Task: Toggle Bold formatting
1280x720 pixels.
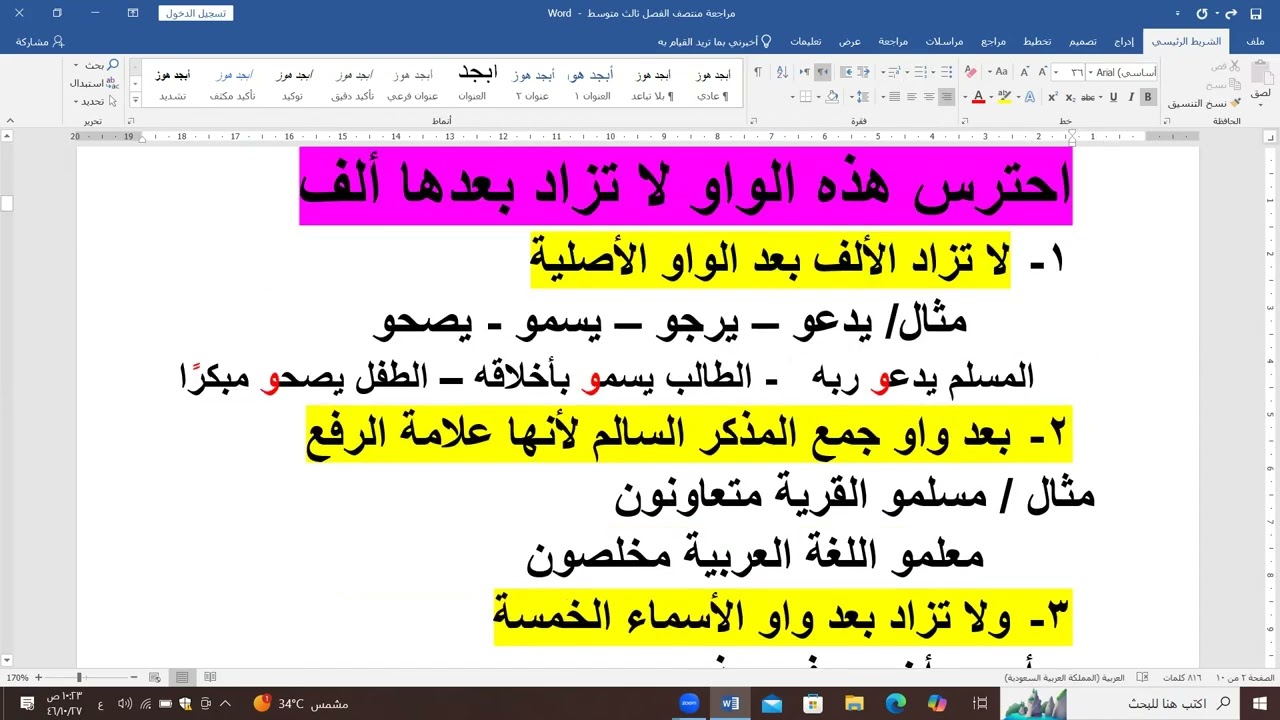Action: click(1148, 97)
